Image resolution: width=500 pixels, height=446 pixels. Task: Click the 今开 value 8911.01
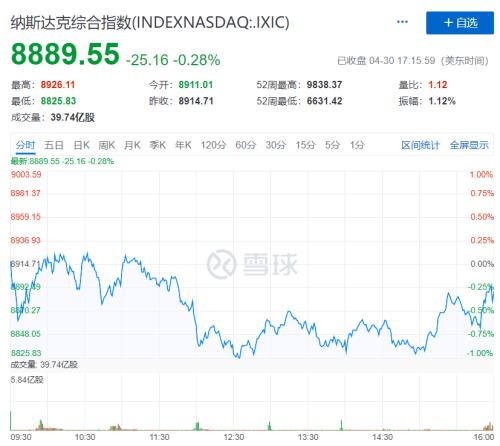[196, 85]
